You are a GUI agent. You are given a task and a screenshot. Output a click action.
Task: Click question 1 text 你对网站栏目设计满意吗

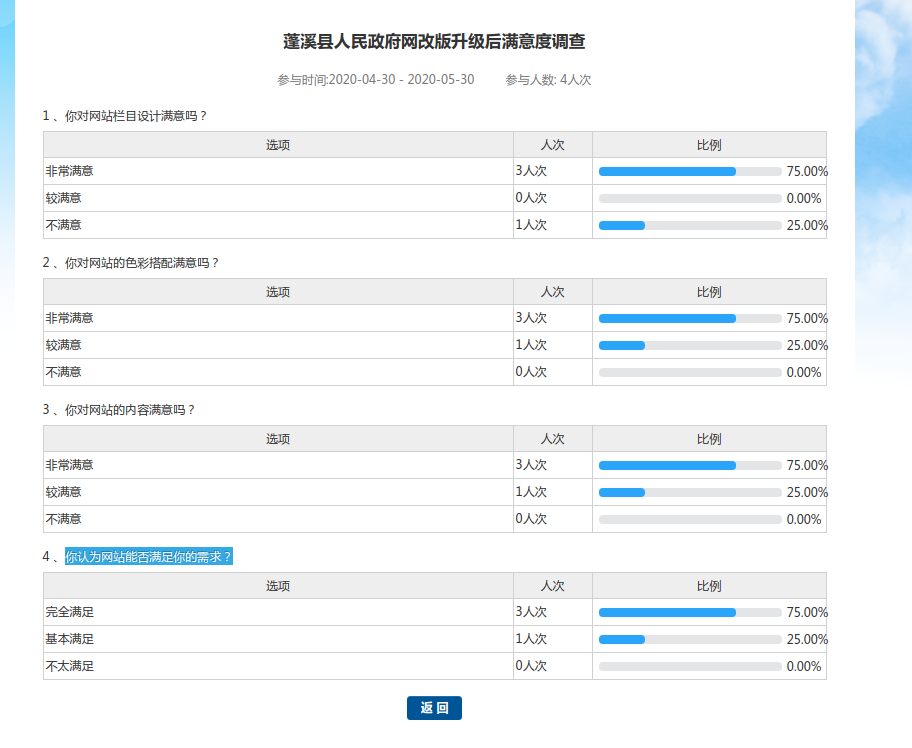[135, 116]
